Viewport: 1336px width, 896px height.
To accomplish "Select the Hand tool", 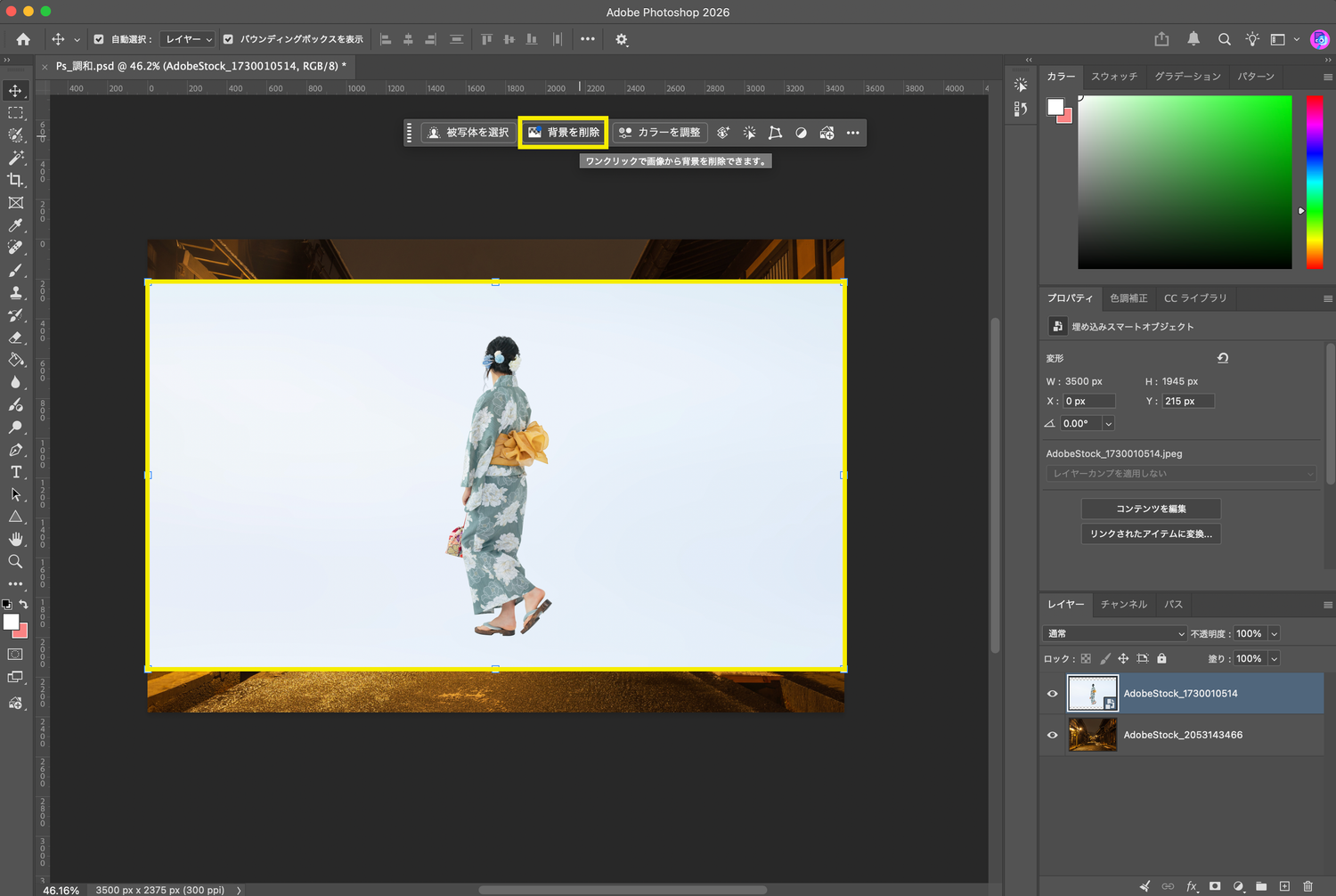I will (16, 539).
